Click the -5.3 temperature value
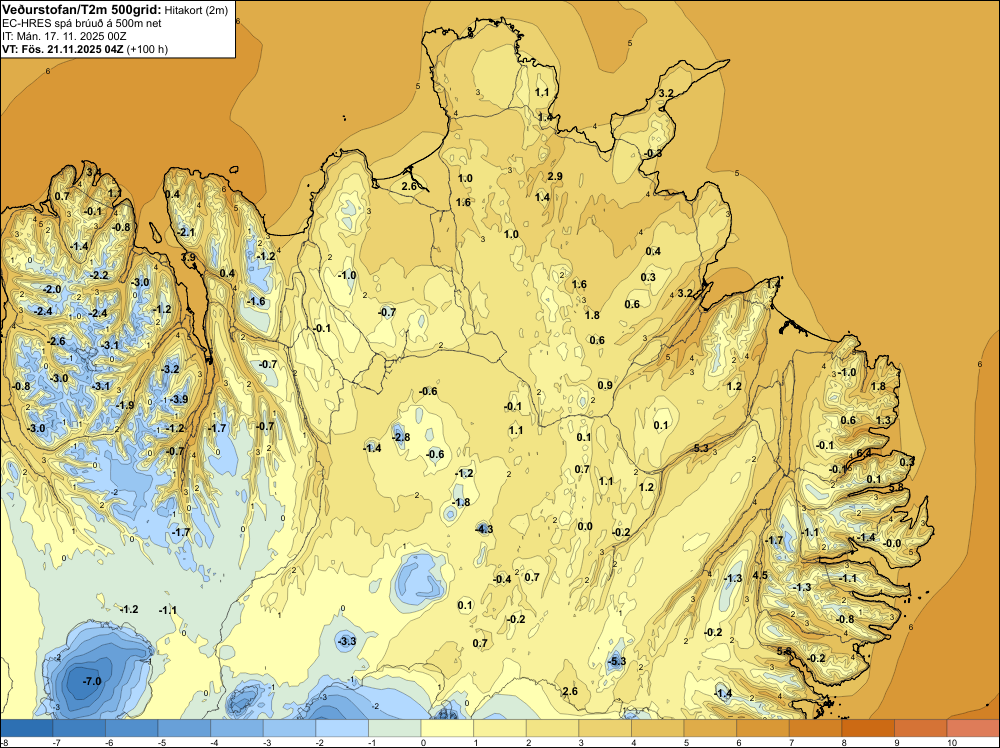 617,661
